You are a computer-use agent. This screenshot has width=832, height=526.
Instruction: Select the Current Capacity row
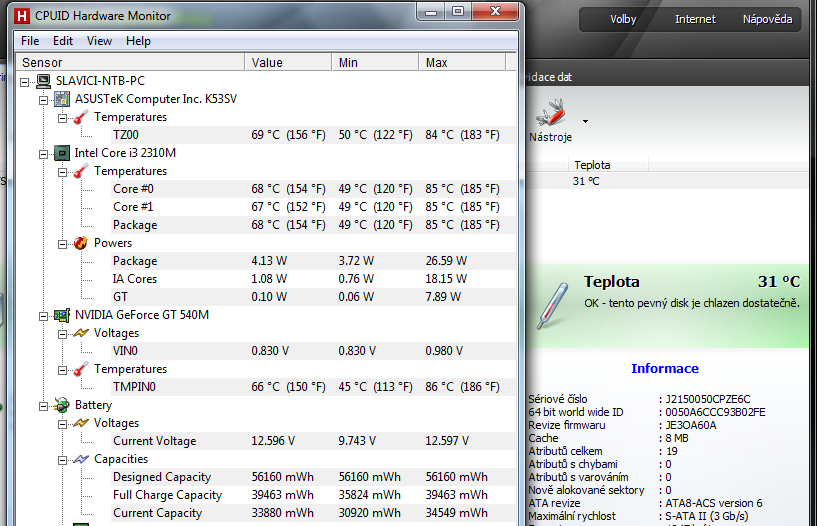click(313, 513)
